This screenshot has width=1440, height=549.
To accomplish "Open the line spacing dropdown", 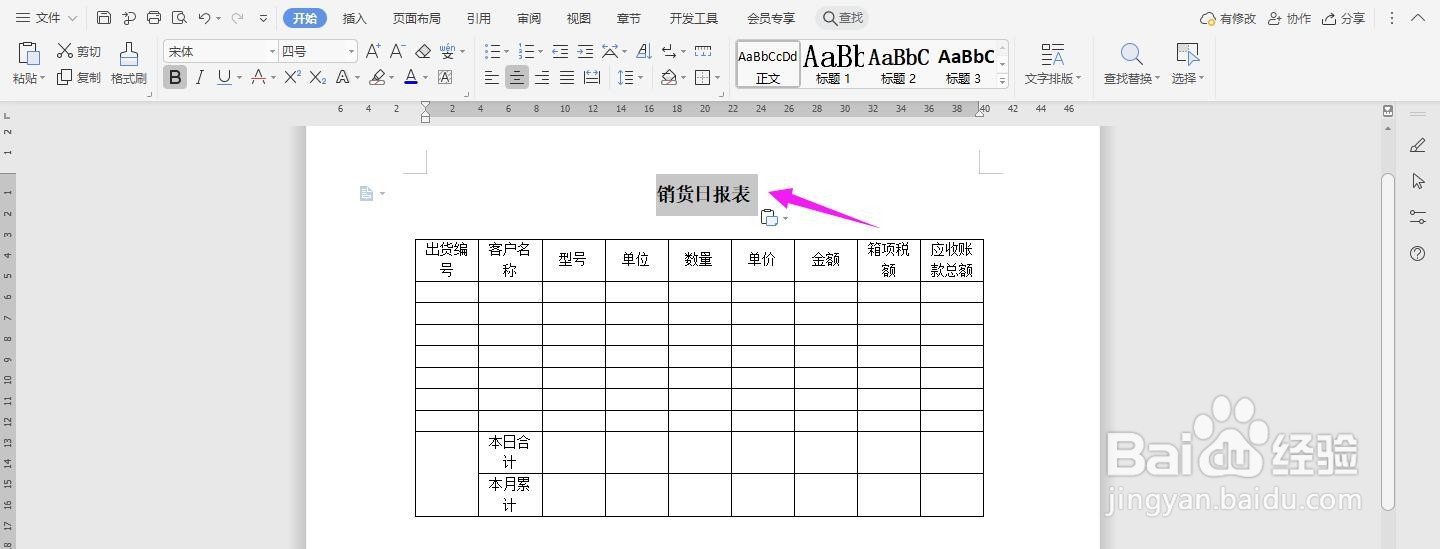I will pyautogui.click(x=641, y=78).
